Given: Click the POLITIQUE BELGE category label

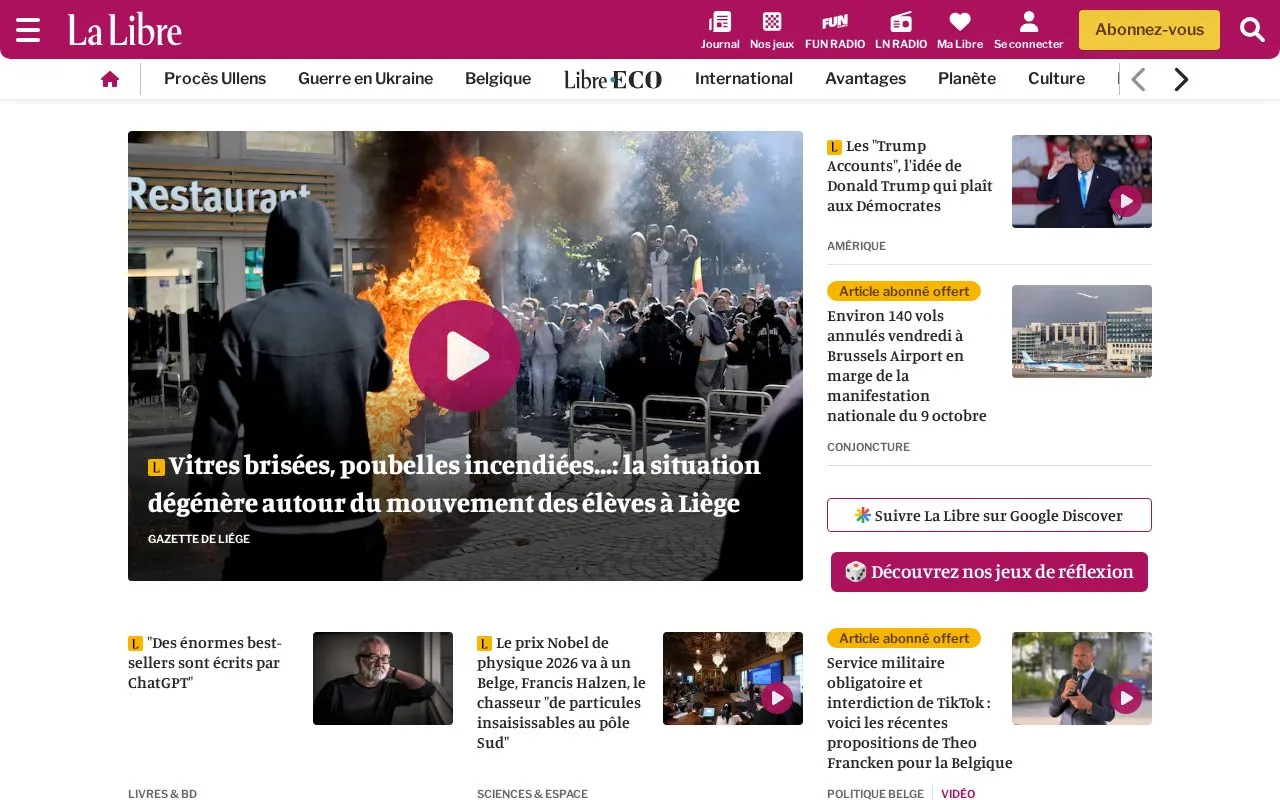Looking at the screenshot, I should pos(875,794).
